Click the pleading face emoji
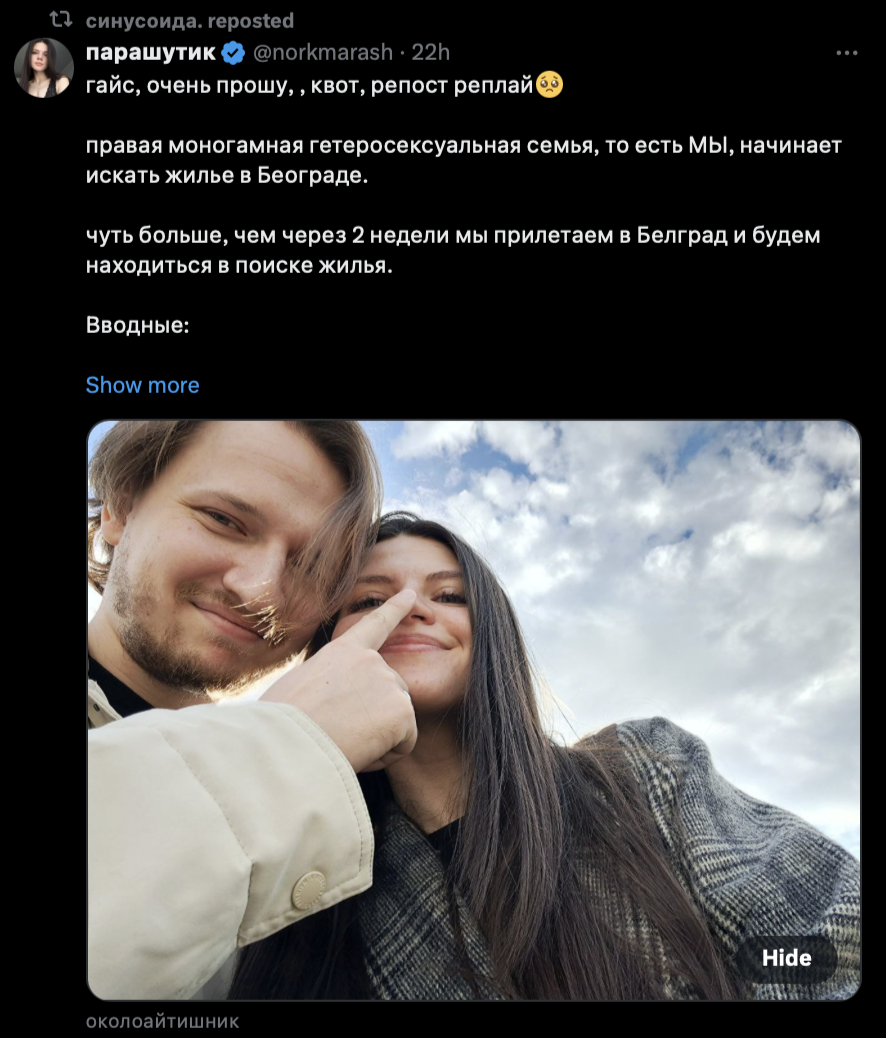The image size is (886, 1038). (x=549, y=85)
